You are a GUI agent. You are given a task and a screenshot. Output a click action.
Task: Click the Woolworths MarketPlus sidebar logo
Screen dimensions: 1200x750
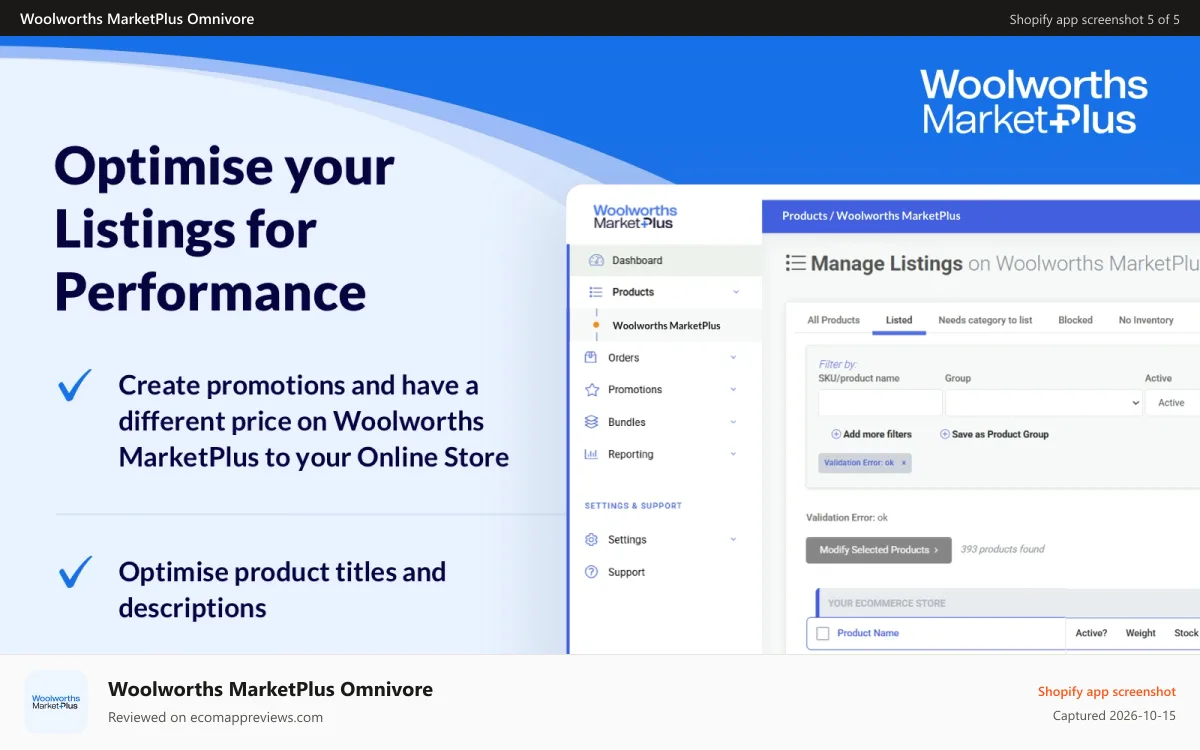tap(635, 216)
